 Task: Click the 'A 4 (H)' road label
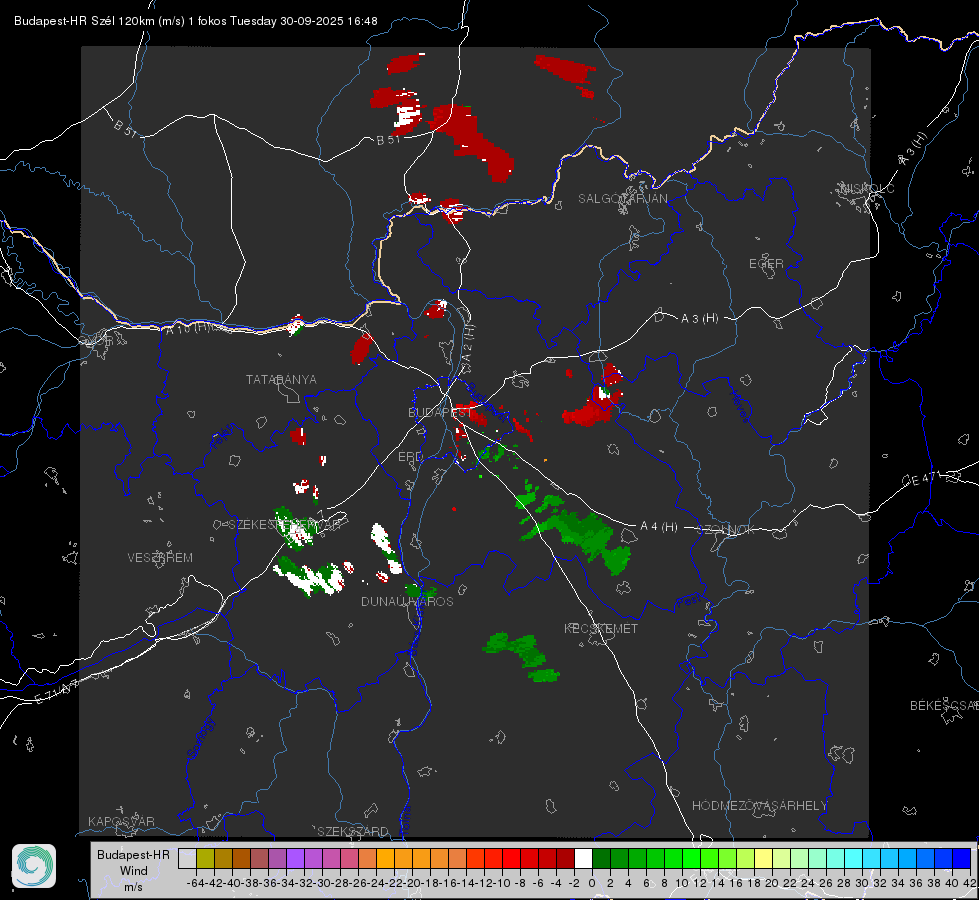coord(659,527)
